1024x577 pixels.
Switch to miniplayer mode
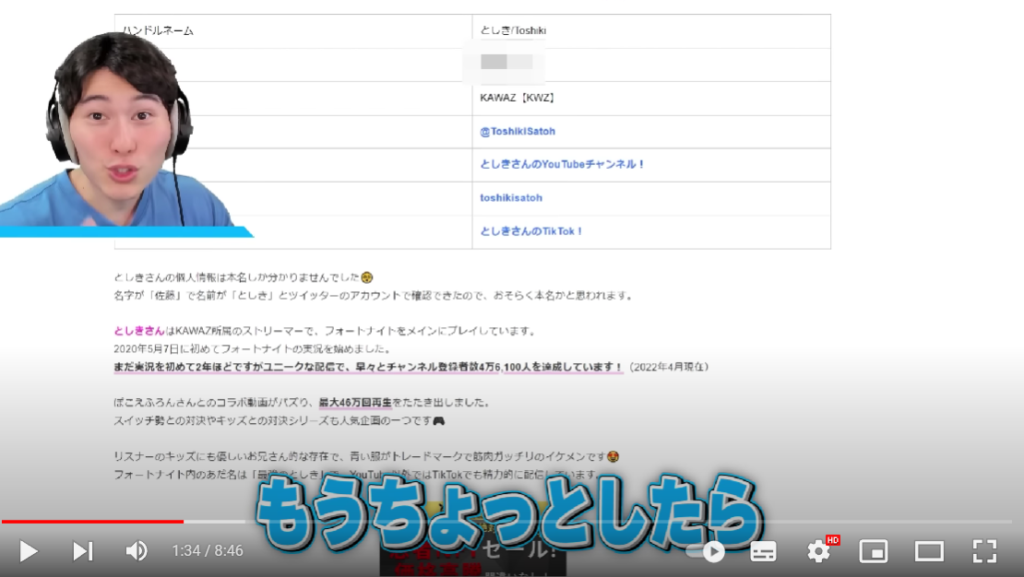(x=873, y=552)
